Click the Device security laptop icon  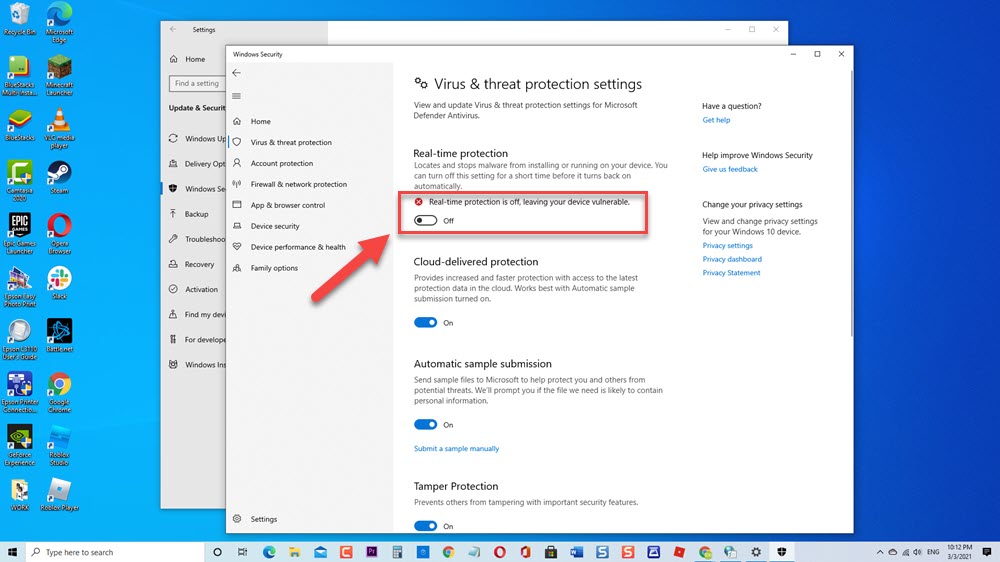pyautogui.click(x=237, y=226)
